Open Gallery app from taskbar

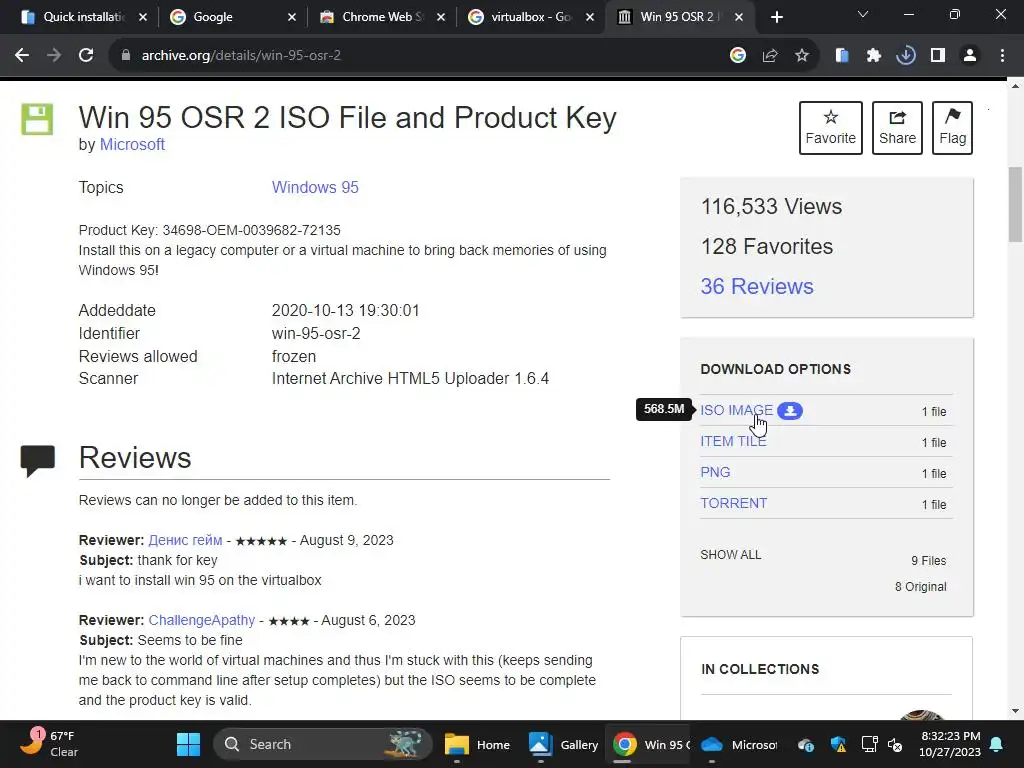[x=563, y=744]
